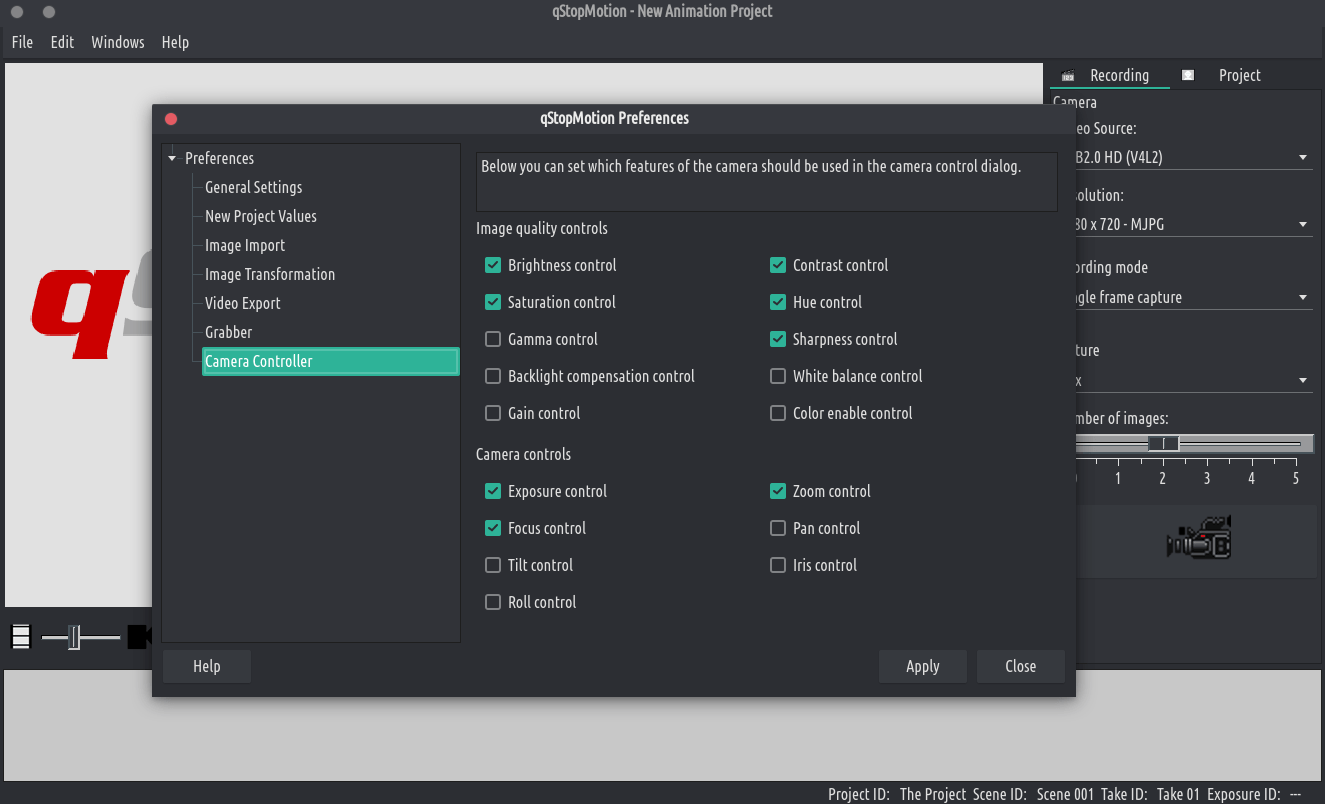Click the camera description text box

click(x=766, y=181)
